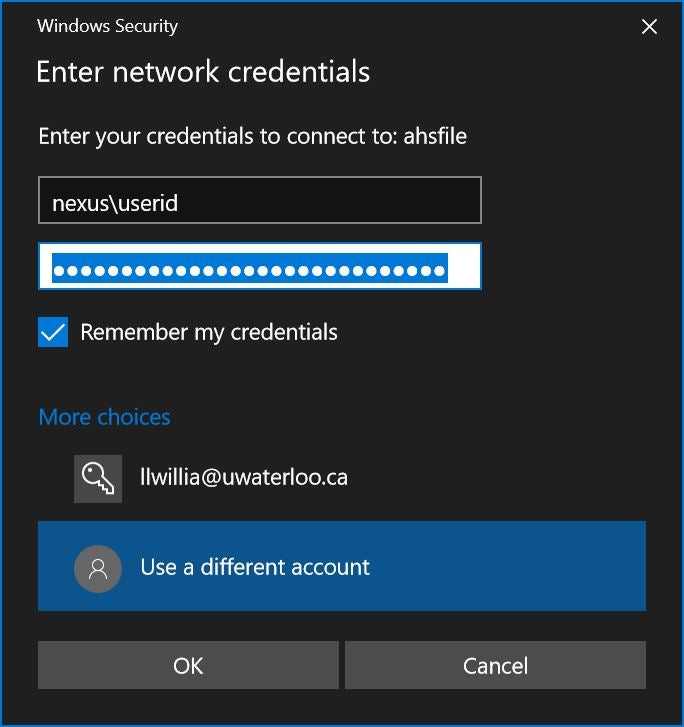Click the "connect to: ahsfile" prompt text

(x=253, y=136)
